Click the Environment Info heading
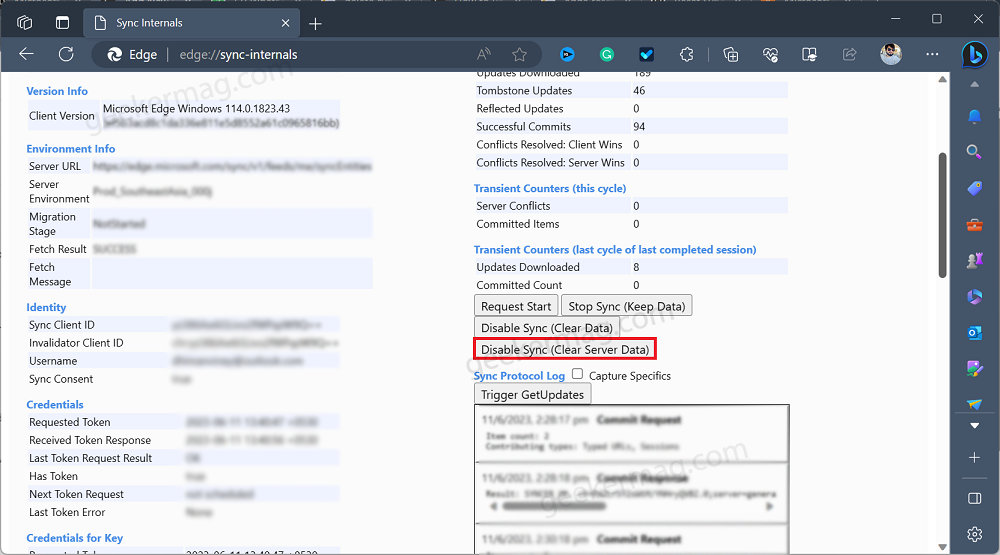 click(x=71, y=149)
